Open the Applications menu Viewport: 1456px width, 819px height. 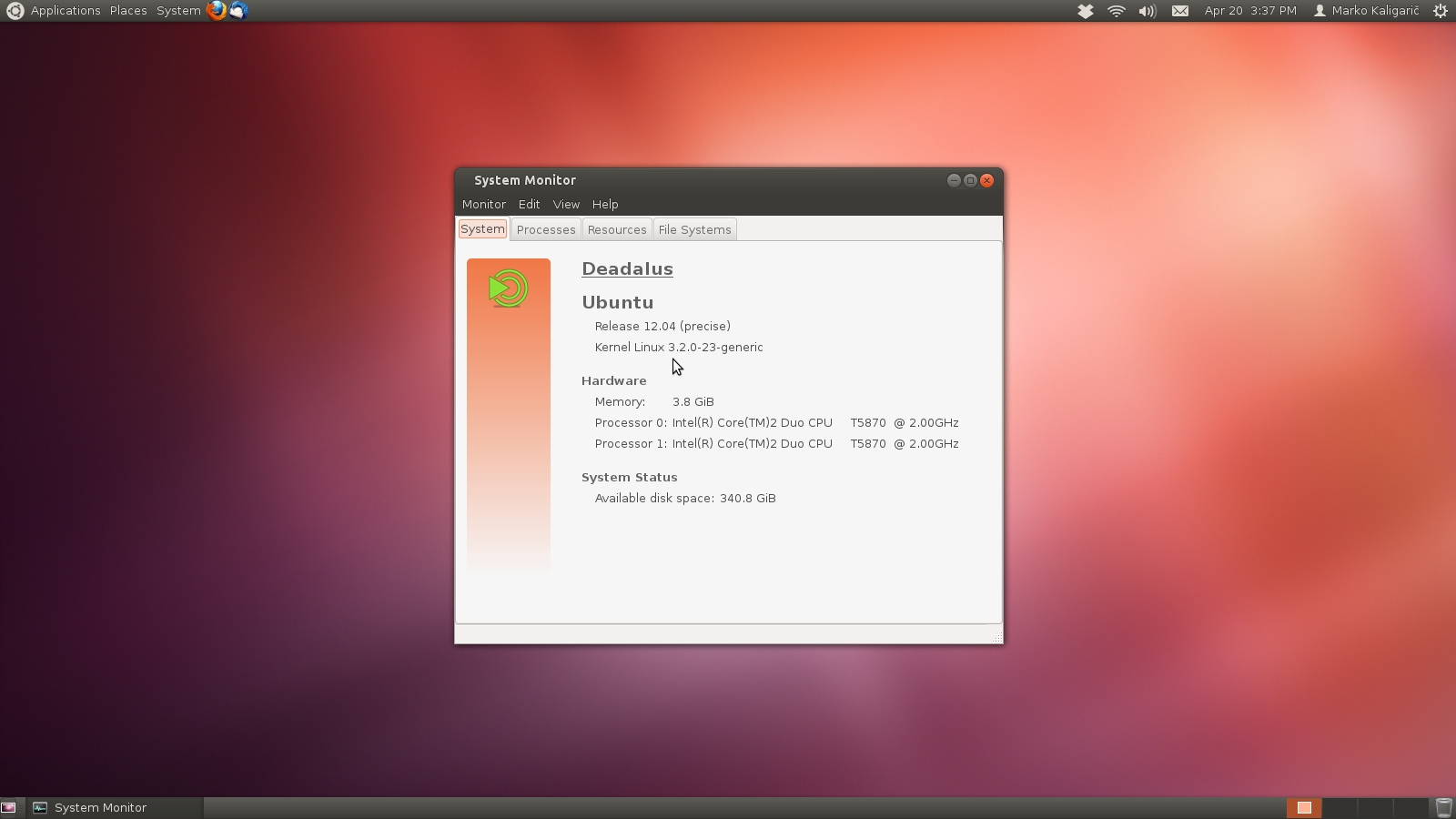click(x=66, y=11)
